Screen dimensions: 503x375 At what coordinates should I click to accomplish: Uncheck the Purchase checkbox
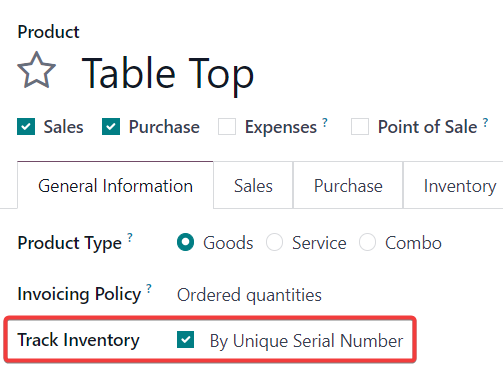pyautogui.click(x=111, y=127)
